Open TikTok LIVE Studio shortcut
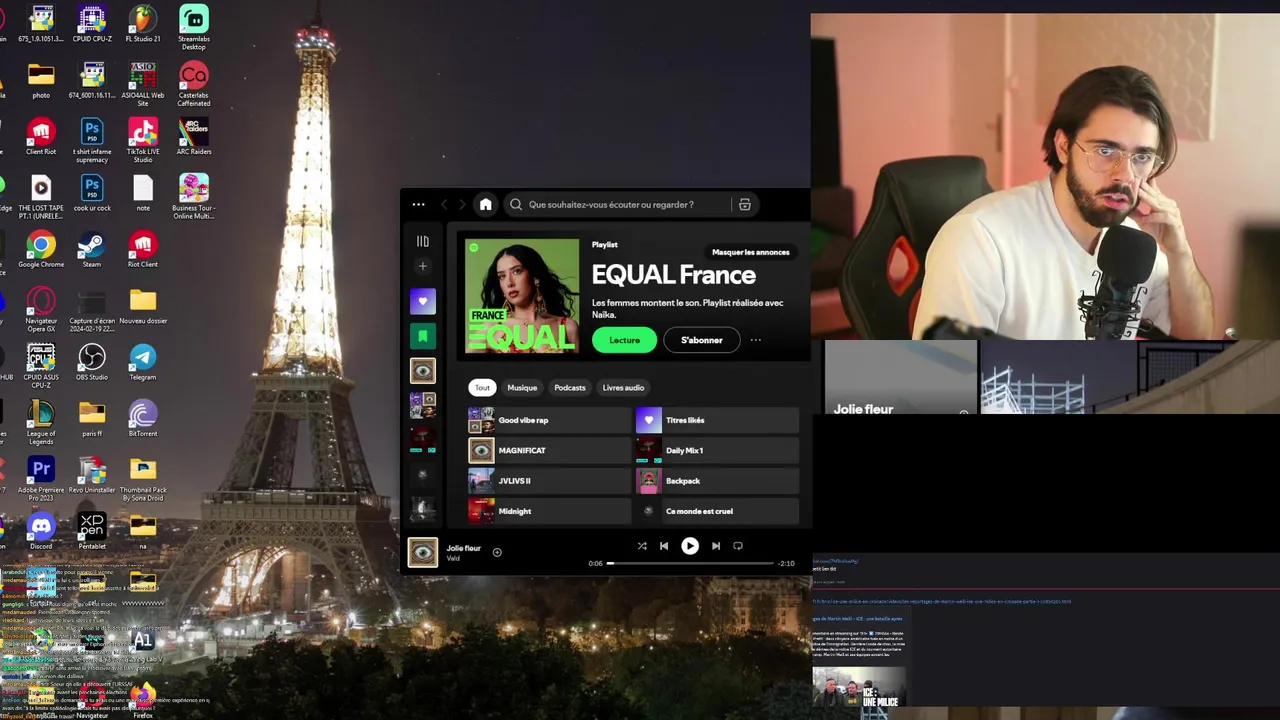Viewport: 1280px width, 720px height. point(143,141)
